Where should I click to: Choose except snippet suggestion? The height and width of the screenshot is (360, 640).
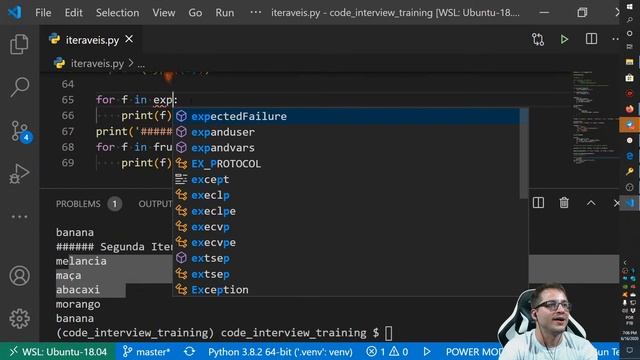[346, 180]
